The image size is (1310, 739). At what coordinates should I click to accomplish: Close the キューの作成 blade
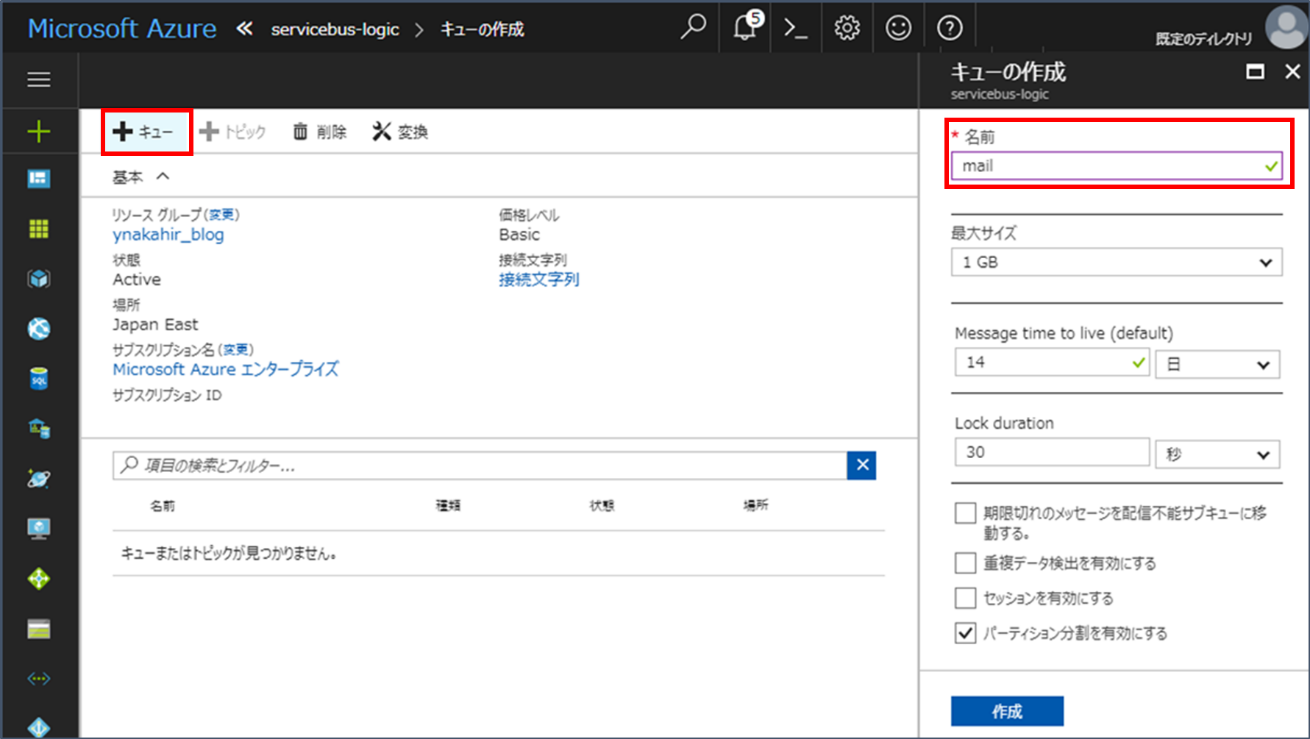coord(1292,72)
